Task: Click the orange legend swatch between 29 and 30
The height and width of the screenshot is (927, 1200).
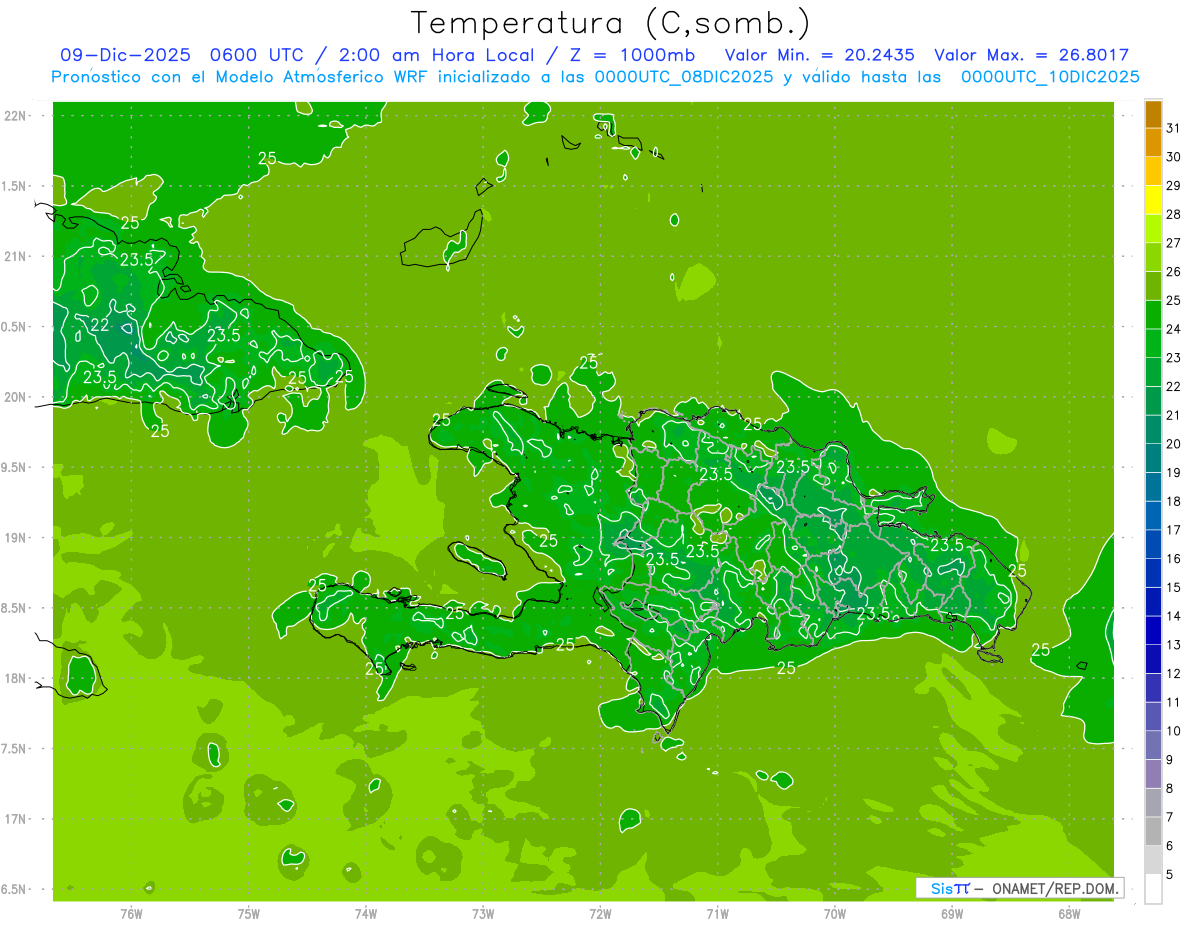Action: pyautogui.click(x=1153, y=171)
